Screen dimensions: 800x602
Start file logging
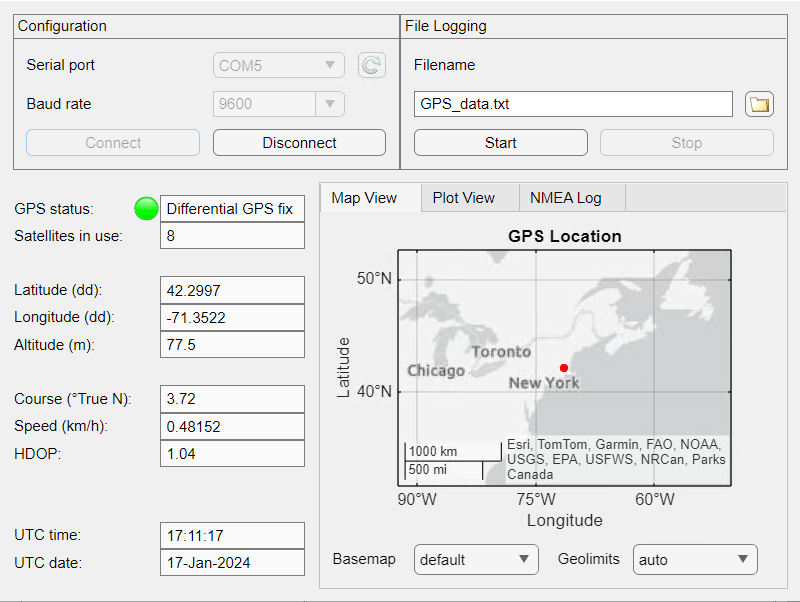500,143
